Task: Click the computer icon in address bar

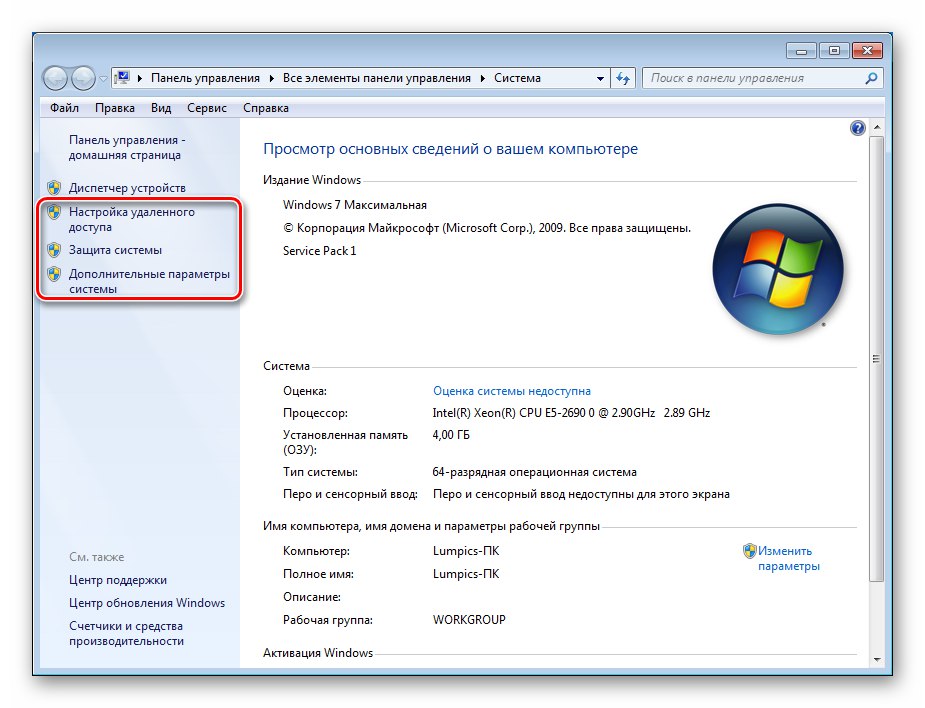Action: pos(122,78)
